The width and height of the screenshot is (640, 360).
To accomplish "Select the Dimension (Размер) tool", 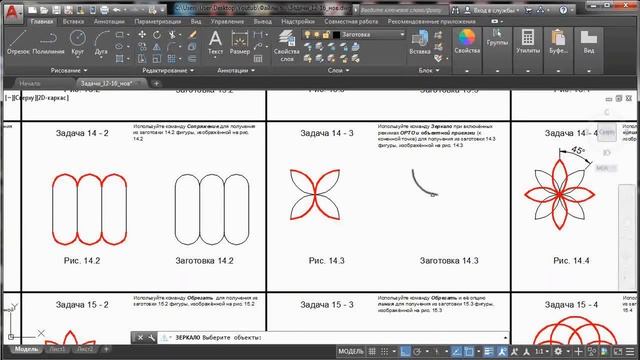I will [x=240, y=43].
